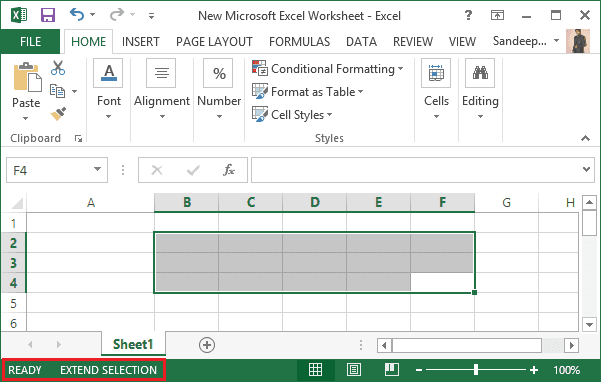Image resolution: width=602 pixels, height=382 pixels.
Task: Open the FILE tab
Action: [30, 41]
